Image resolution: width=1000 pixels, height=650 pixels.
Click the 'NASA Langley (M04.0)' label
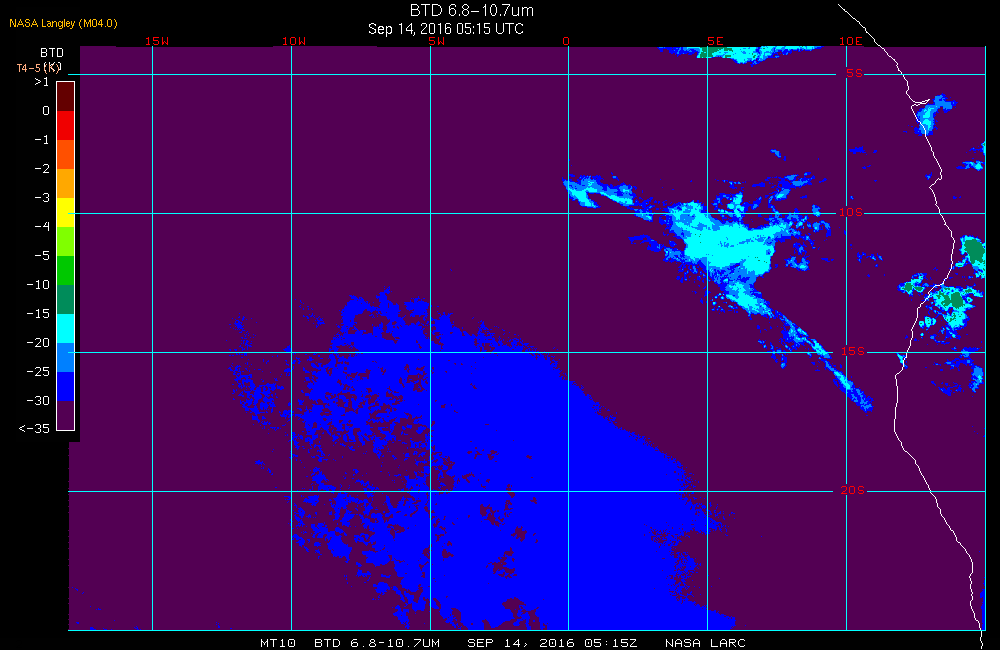[x=63, y=23]
